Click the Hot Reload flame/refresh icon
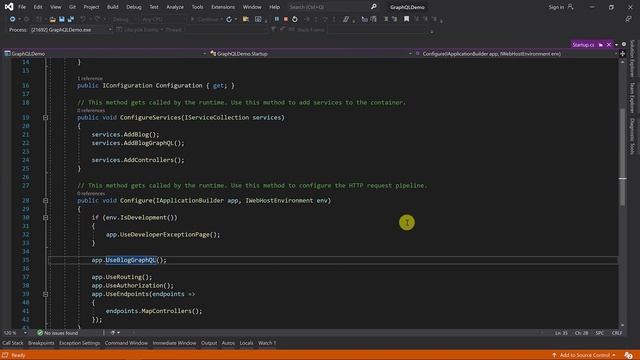This screenshot has height=360, width=640. click(x=229, y=19)
